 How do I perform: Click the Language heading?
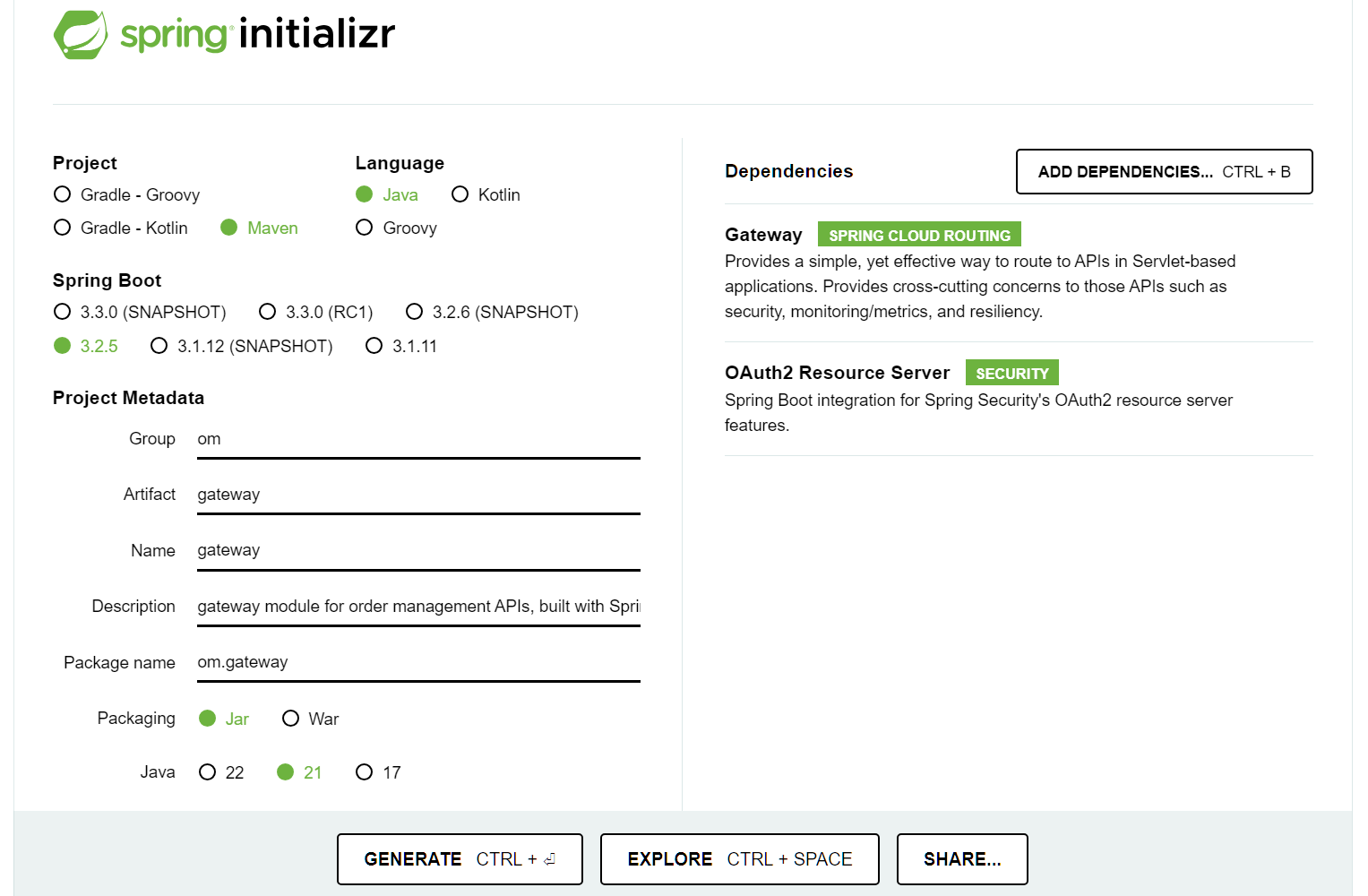pyautogui.click(x=400, y=163)
